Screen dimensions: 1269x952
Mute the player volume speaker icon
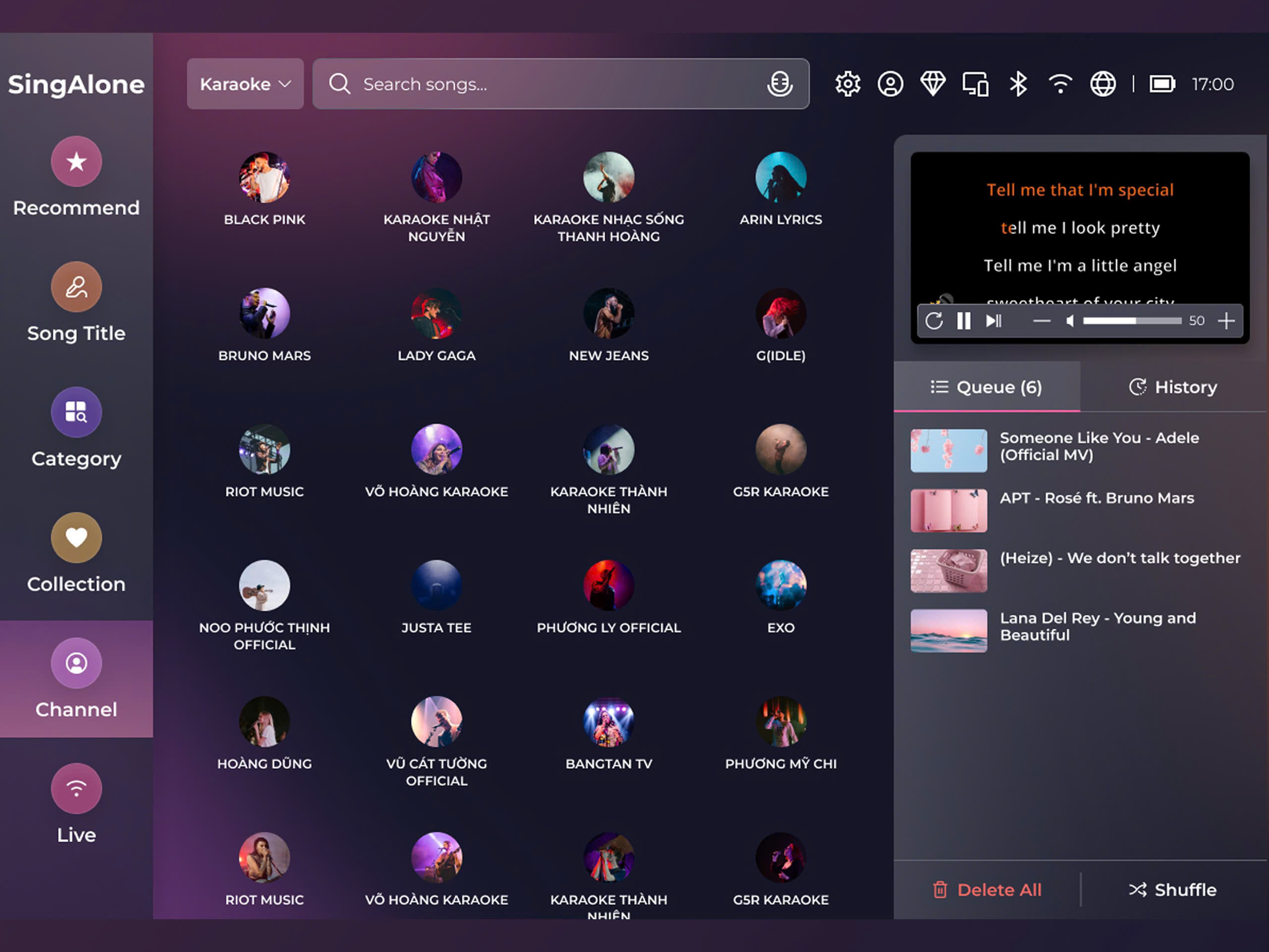(1070, 321)
